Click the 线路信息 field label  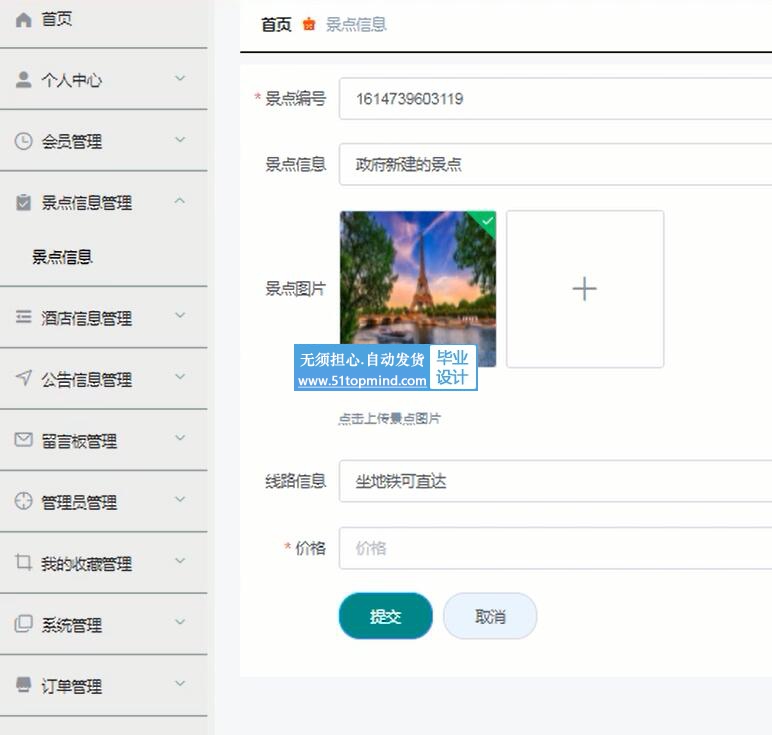tap(295, 481)
